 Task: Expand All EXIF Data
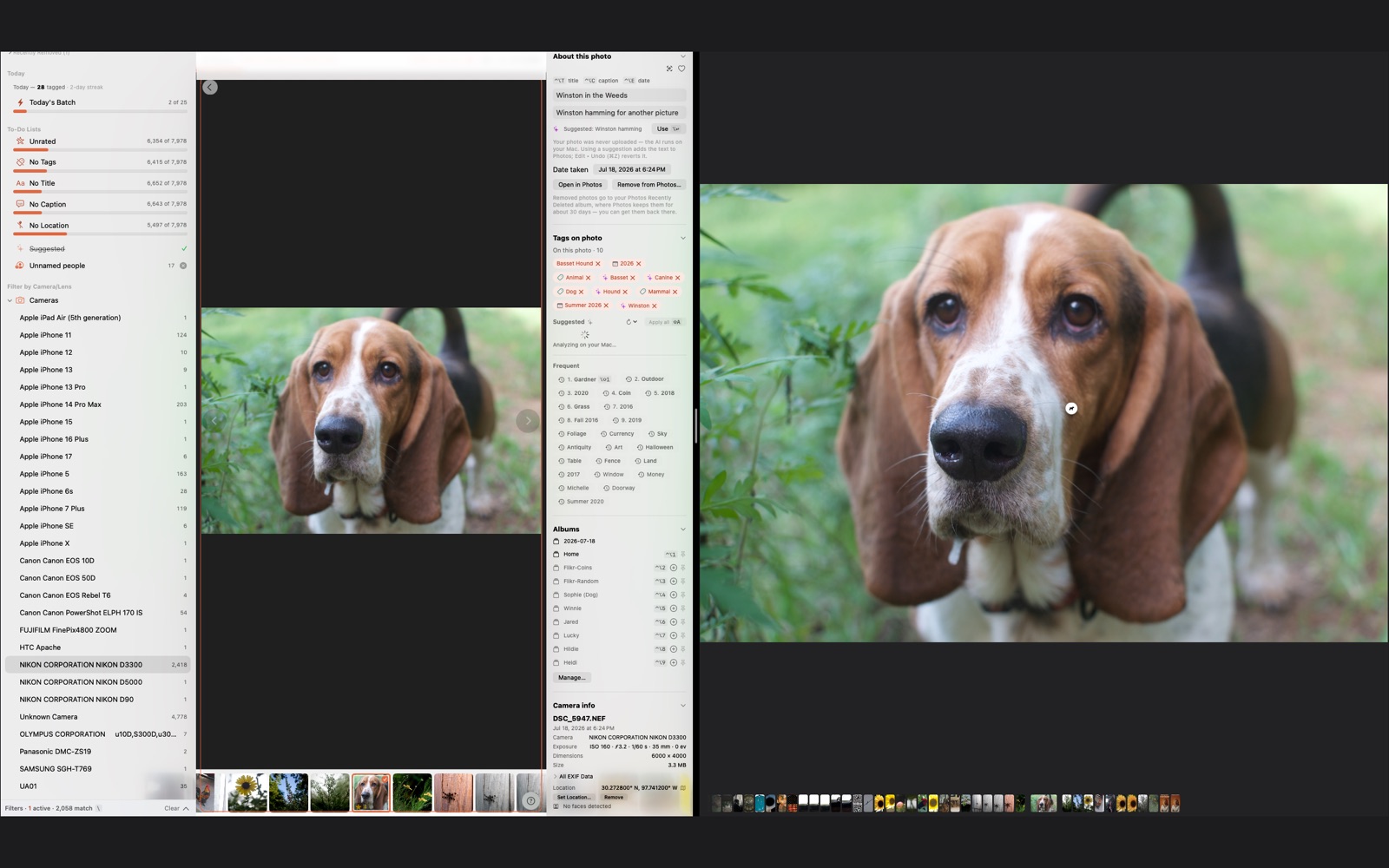(x=574, y=777)
